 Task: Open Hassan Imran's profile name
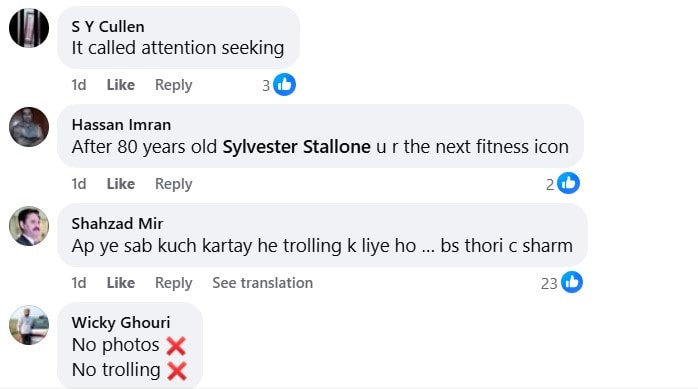click(x=121, y=125)
